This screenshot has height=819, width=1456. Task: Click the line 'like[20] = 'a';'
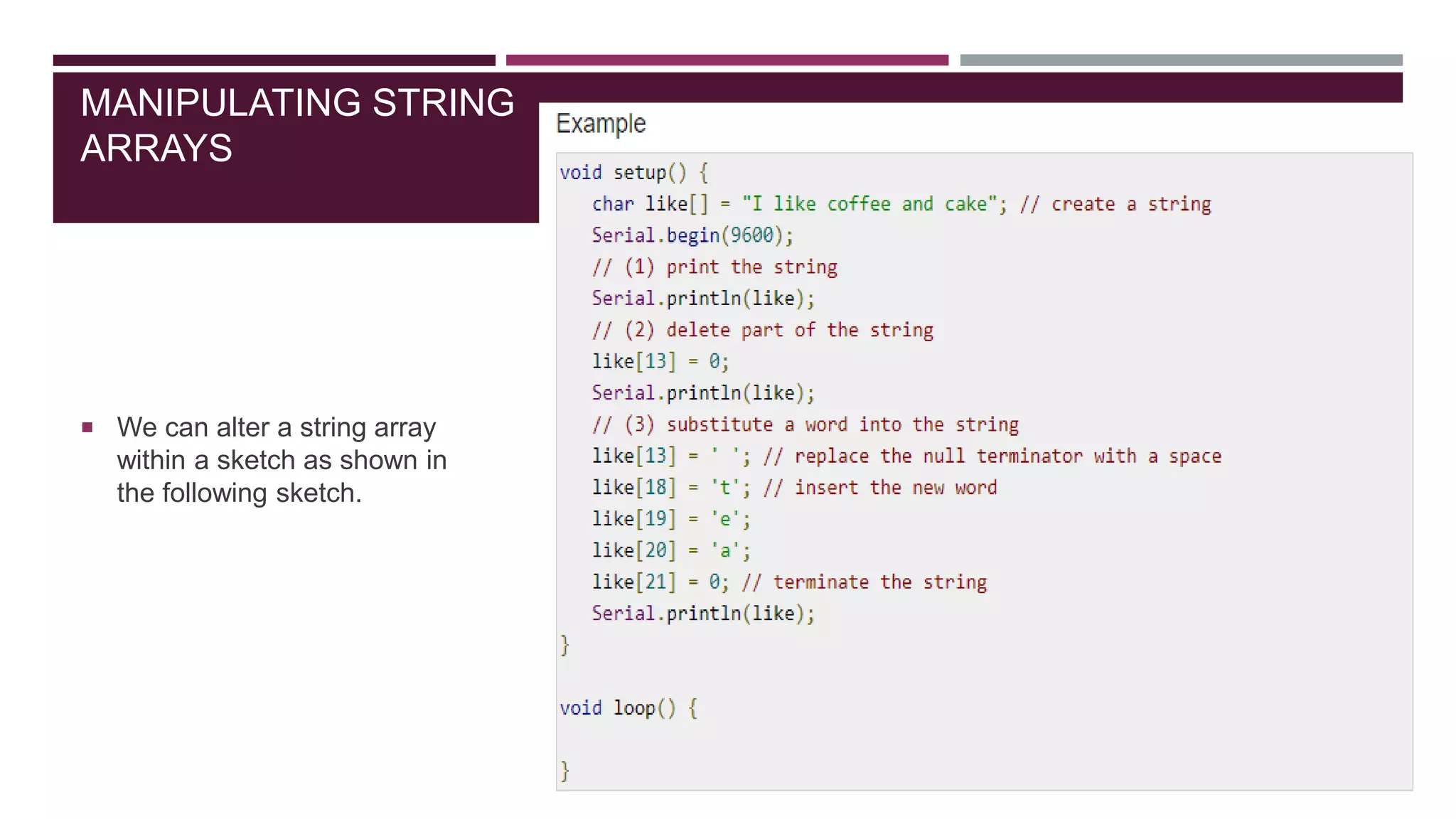click(671, 550)
